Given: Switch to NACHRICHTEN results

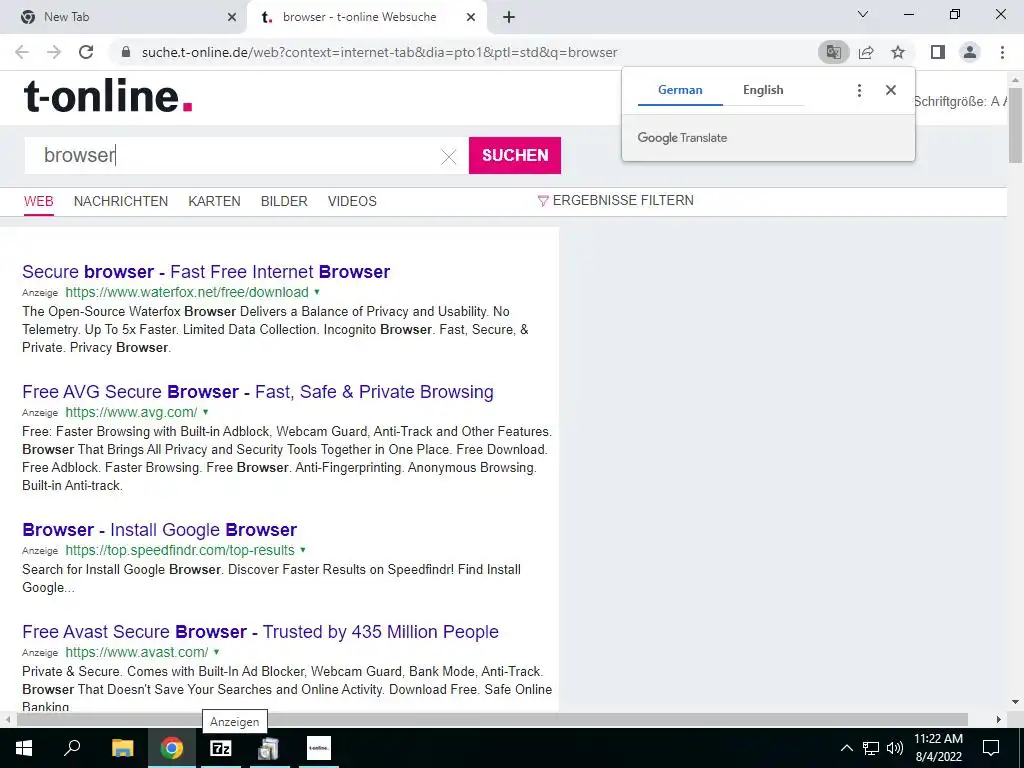Looking at the screenshot, I should tap(121, 201).
